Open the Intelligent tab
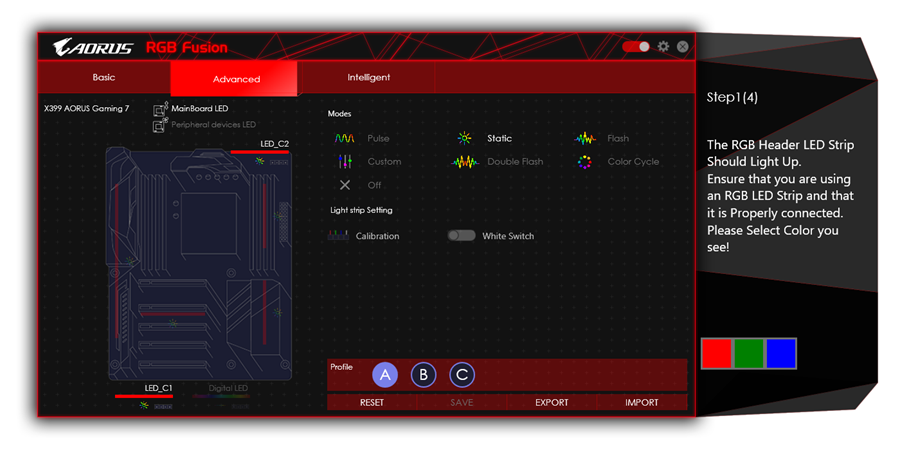 (368, 78)
